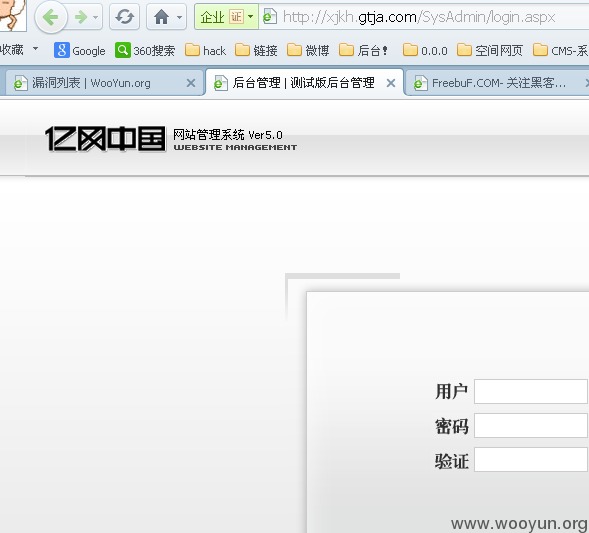Click the 验证 captcha input field
The width and height of the screenshot is (589, 533).
pyautogui.click(x=531, y=459)
